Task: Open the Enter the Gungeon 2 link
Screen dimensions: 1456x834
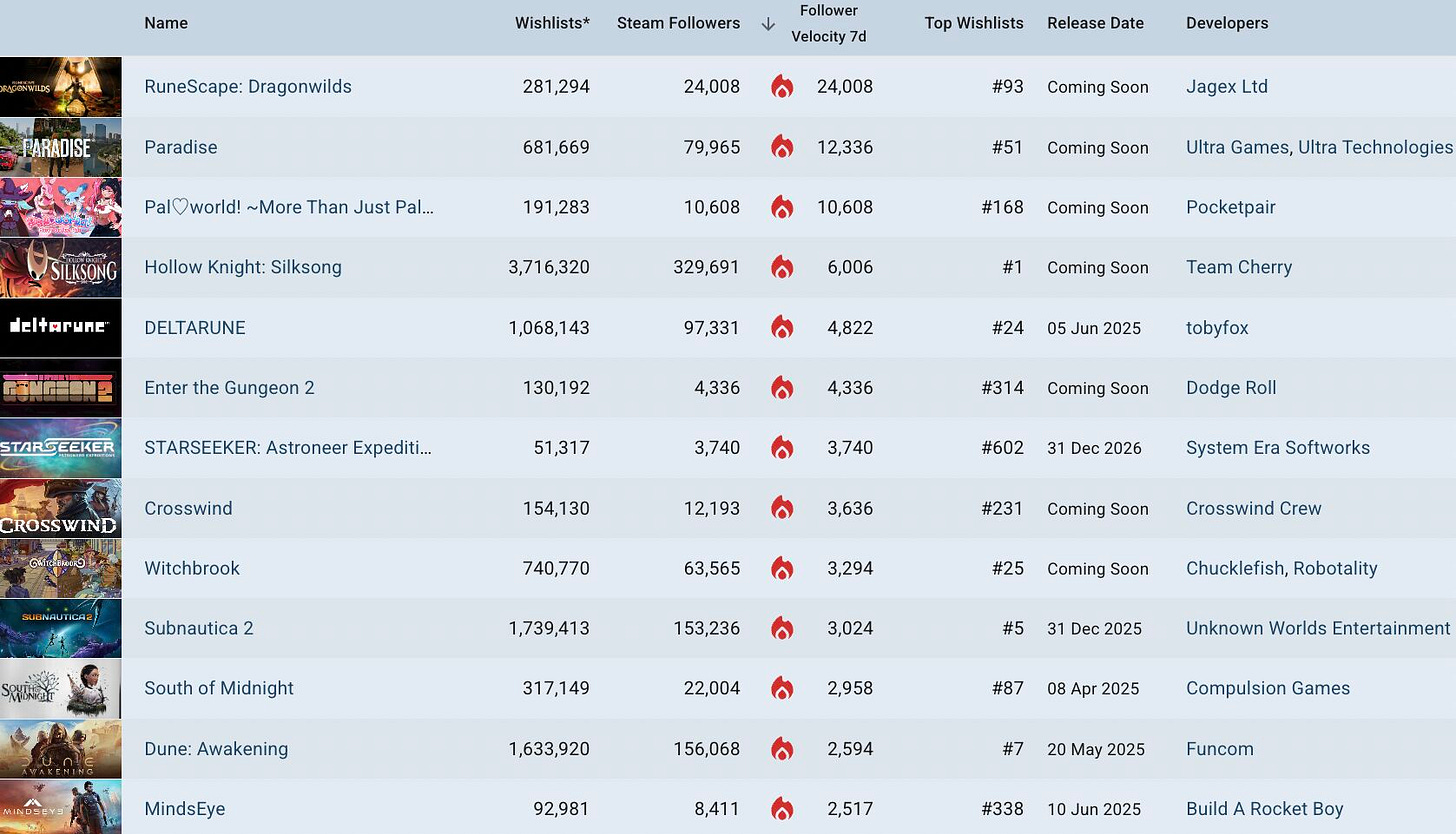Action: 229,388
